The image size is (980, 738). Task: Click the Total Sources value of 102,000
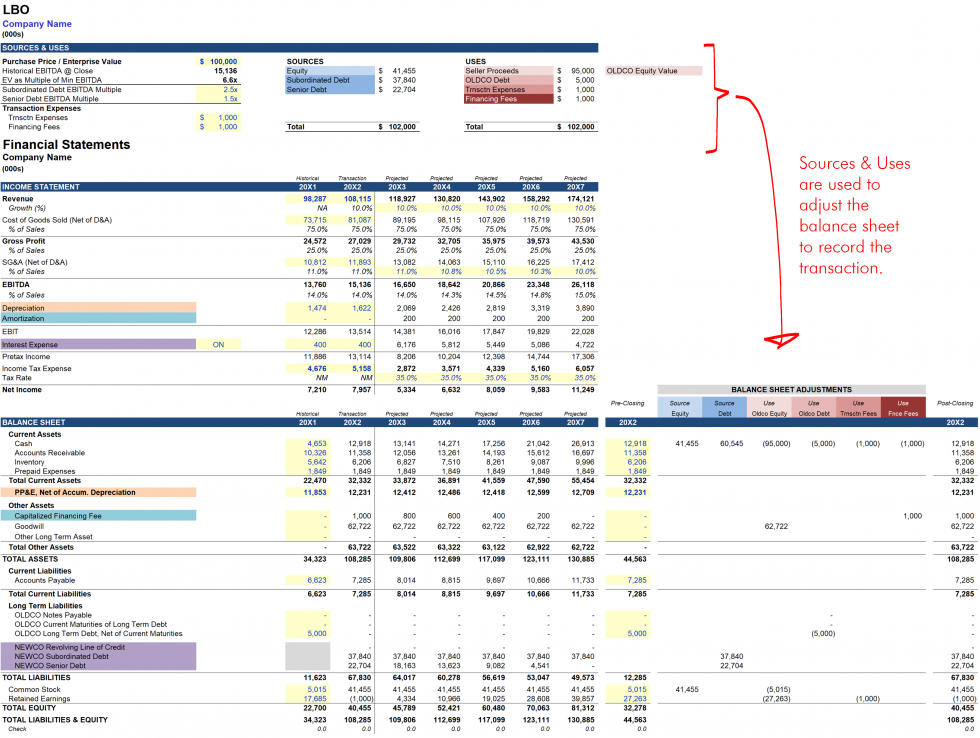tap(404, 125)
